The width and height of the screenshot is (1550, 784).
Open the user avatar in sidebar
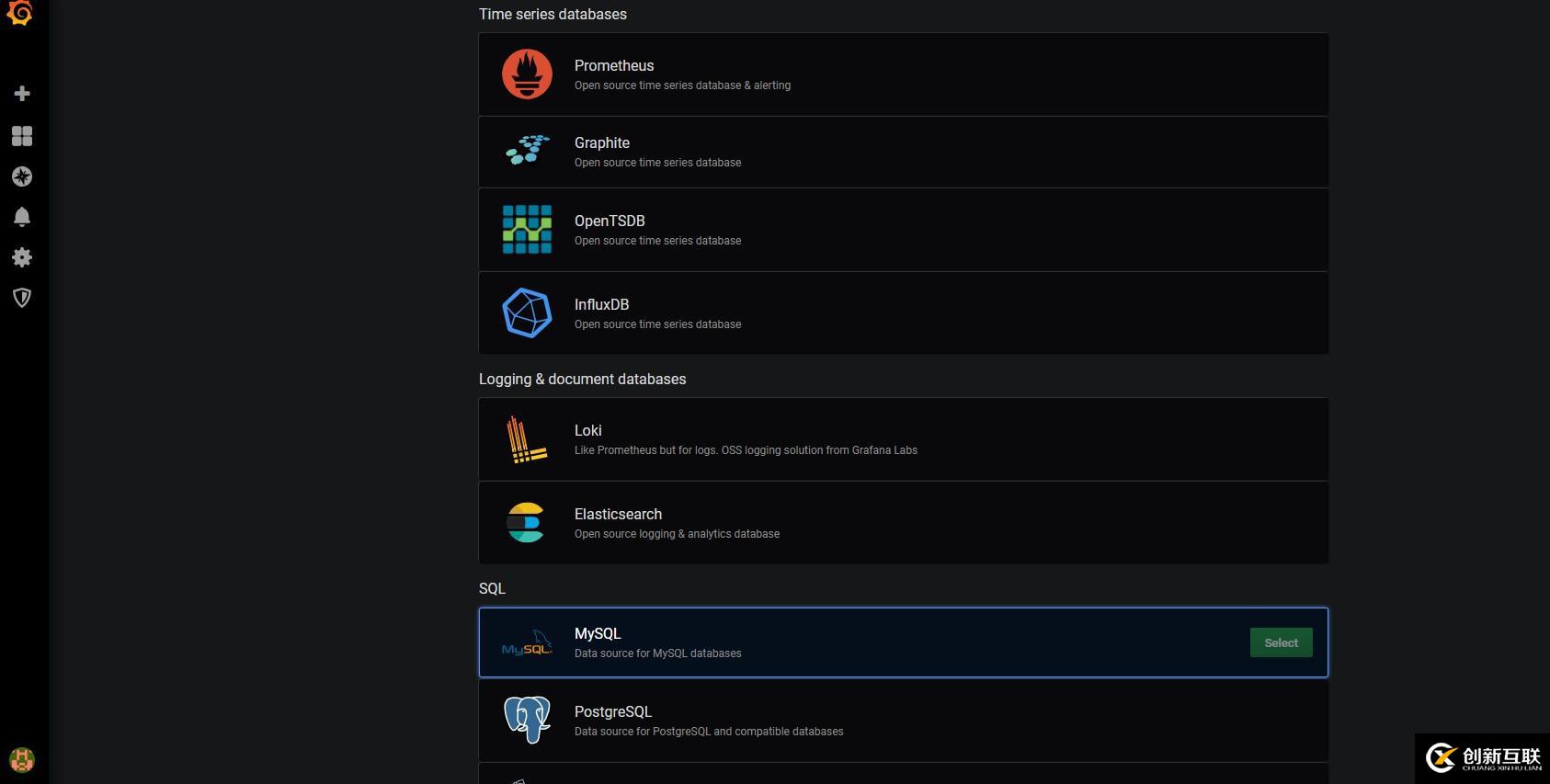click(x=22, y=760)
